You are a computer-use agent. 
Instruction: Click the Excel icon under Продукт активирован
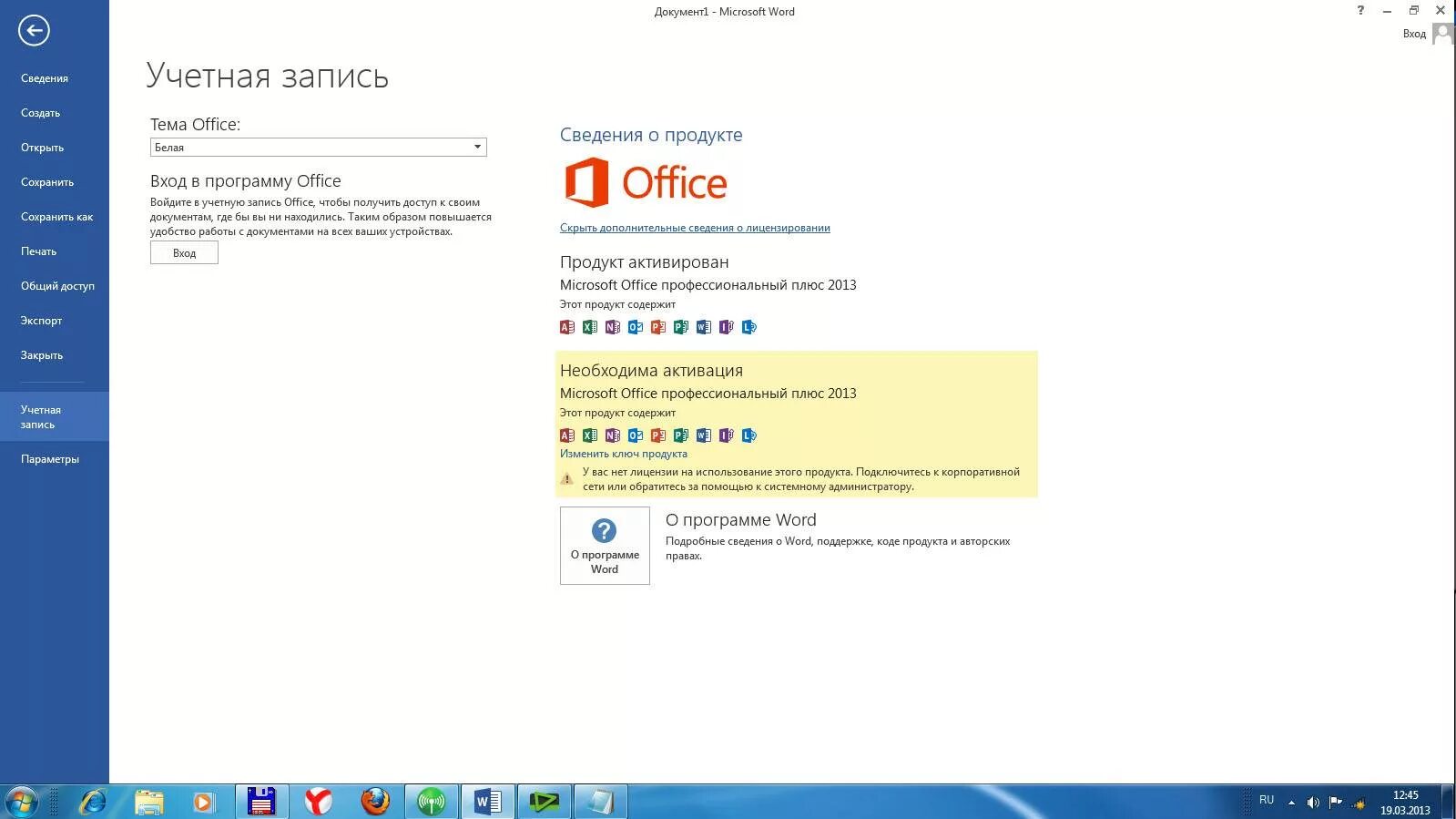click(590, 327)
